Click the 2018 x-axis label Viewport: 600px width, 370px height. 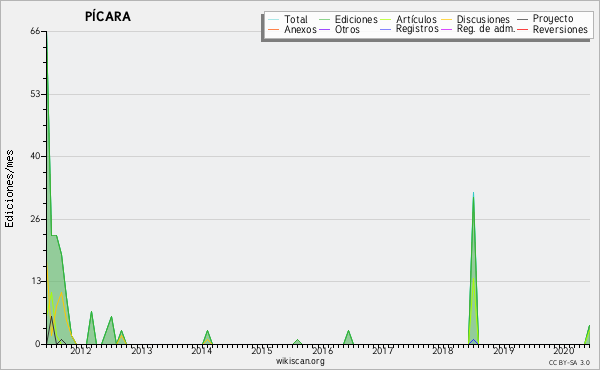[x=443, y=351]
